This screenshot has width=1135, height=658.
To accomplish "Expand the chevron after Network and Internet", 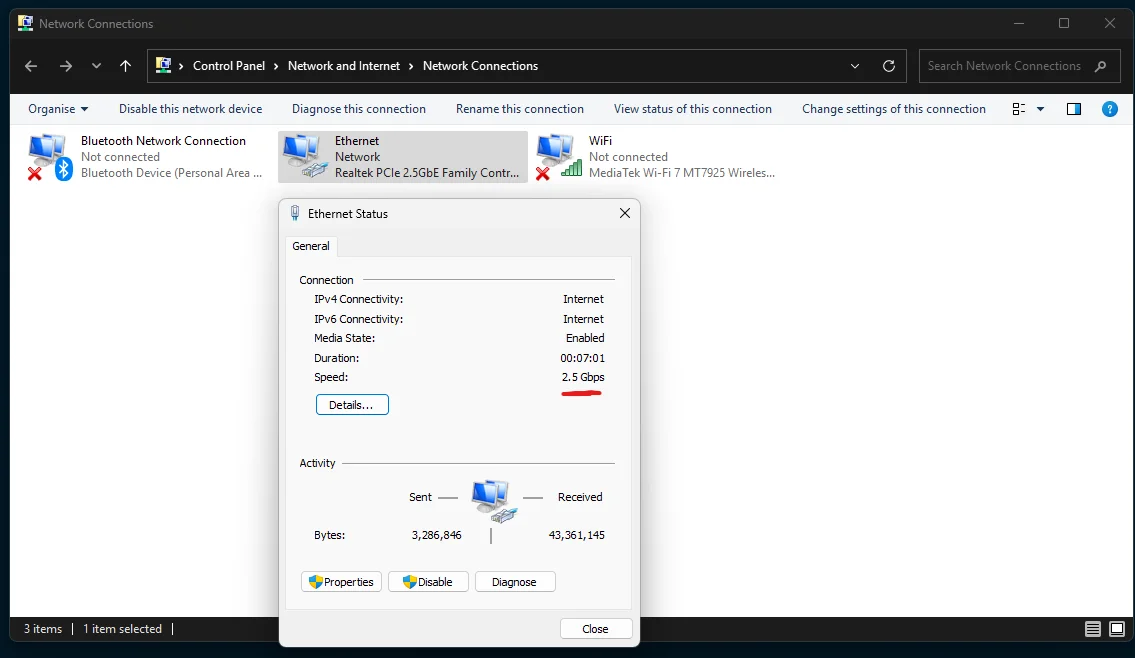I will point(411,66).
